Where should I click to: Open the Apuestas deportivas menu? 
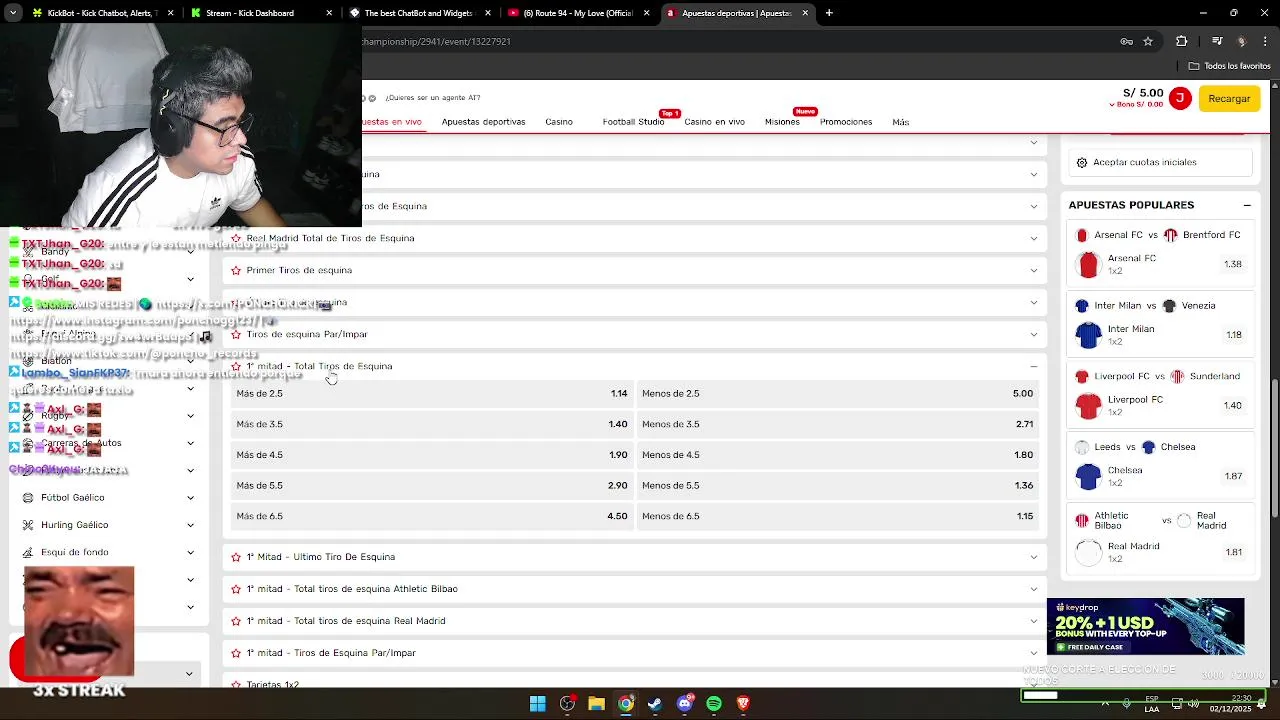tap(483, 122)
